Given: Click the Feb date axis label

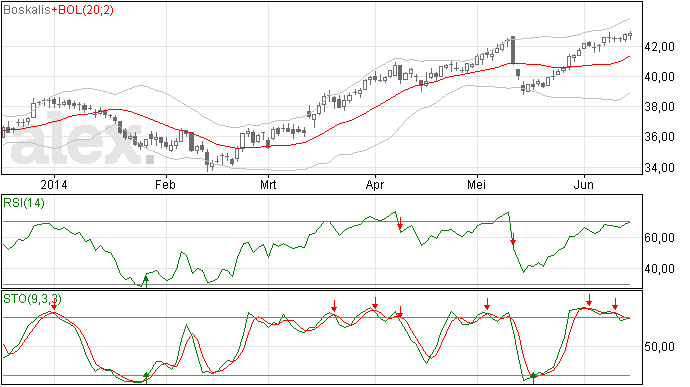Looking at the screenshot, I should (x=165, y=184).
